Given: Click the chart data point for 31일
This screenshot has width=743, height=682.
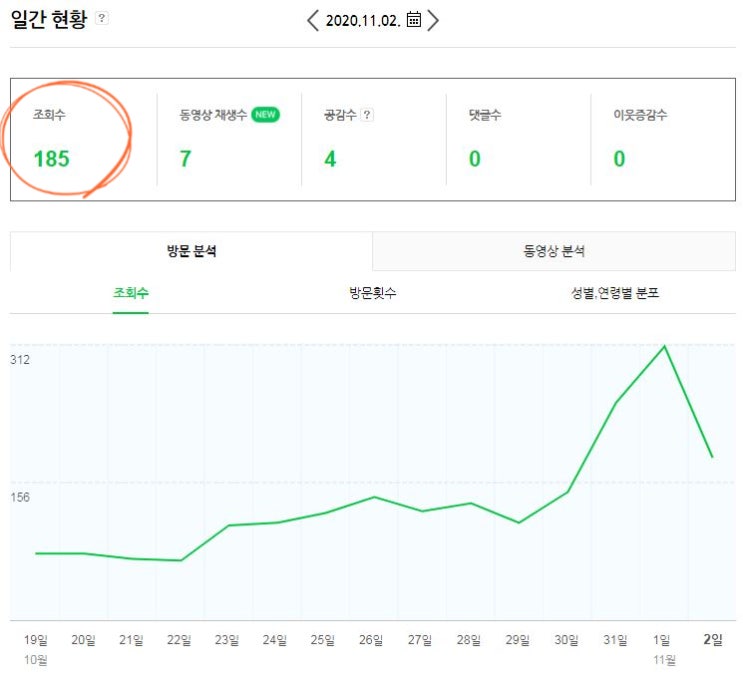Looking at the screenshot, I should tap(616, 403).
